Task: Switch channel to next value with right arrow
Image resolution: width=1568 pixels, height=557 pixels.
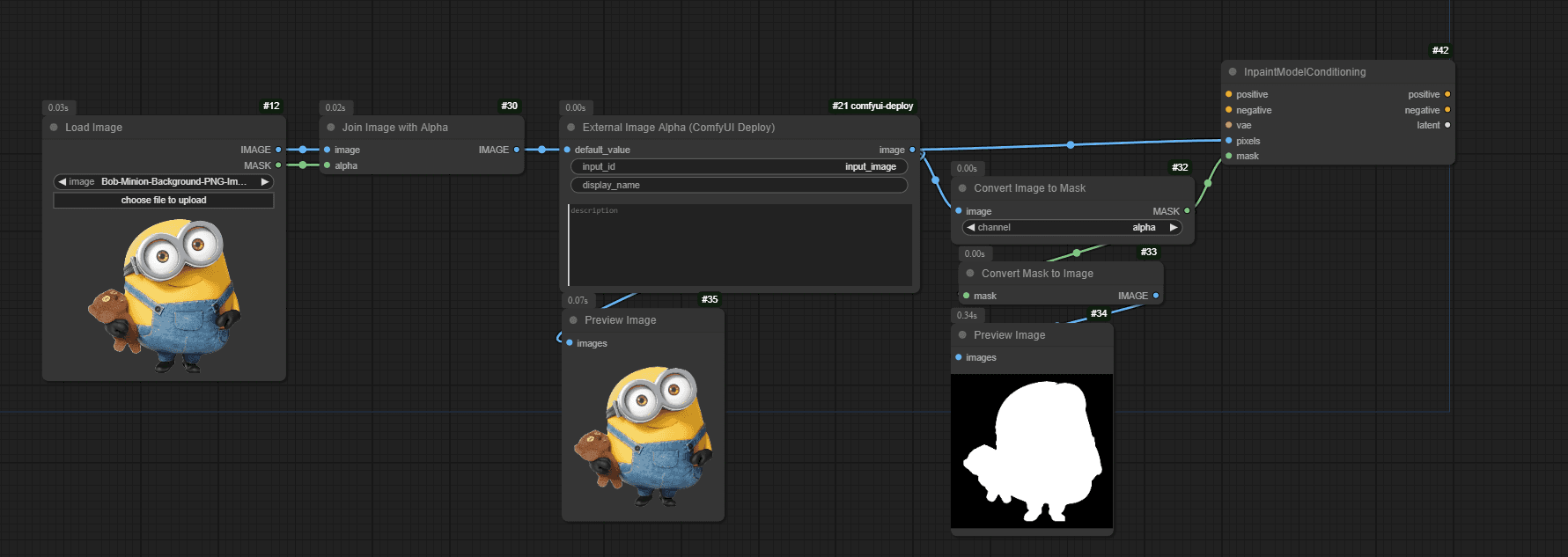Action: click(x=1173, y=227)
